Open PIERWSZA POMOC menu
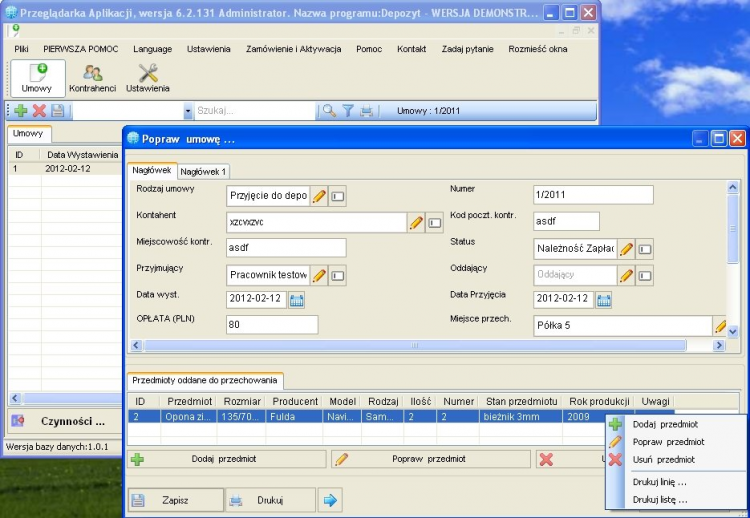The height and width of the screenshot is (518, 750). pos(81,49)
